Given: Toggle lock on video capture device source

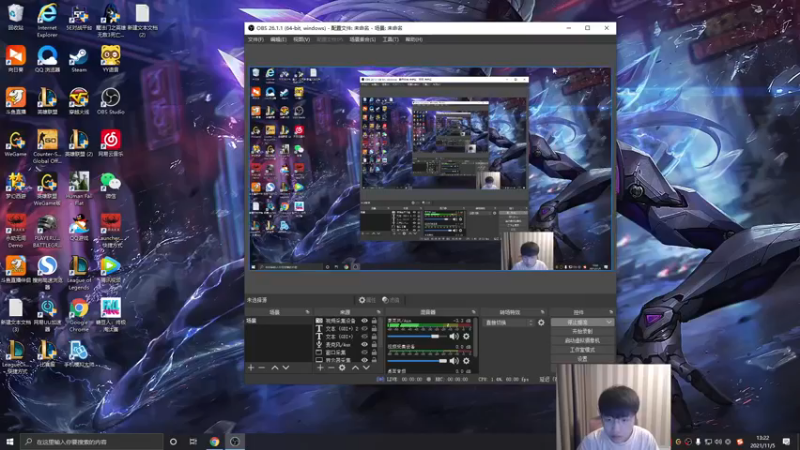Looking at the screenshot, I should [374, 321].
